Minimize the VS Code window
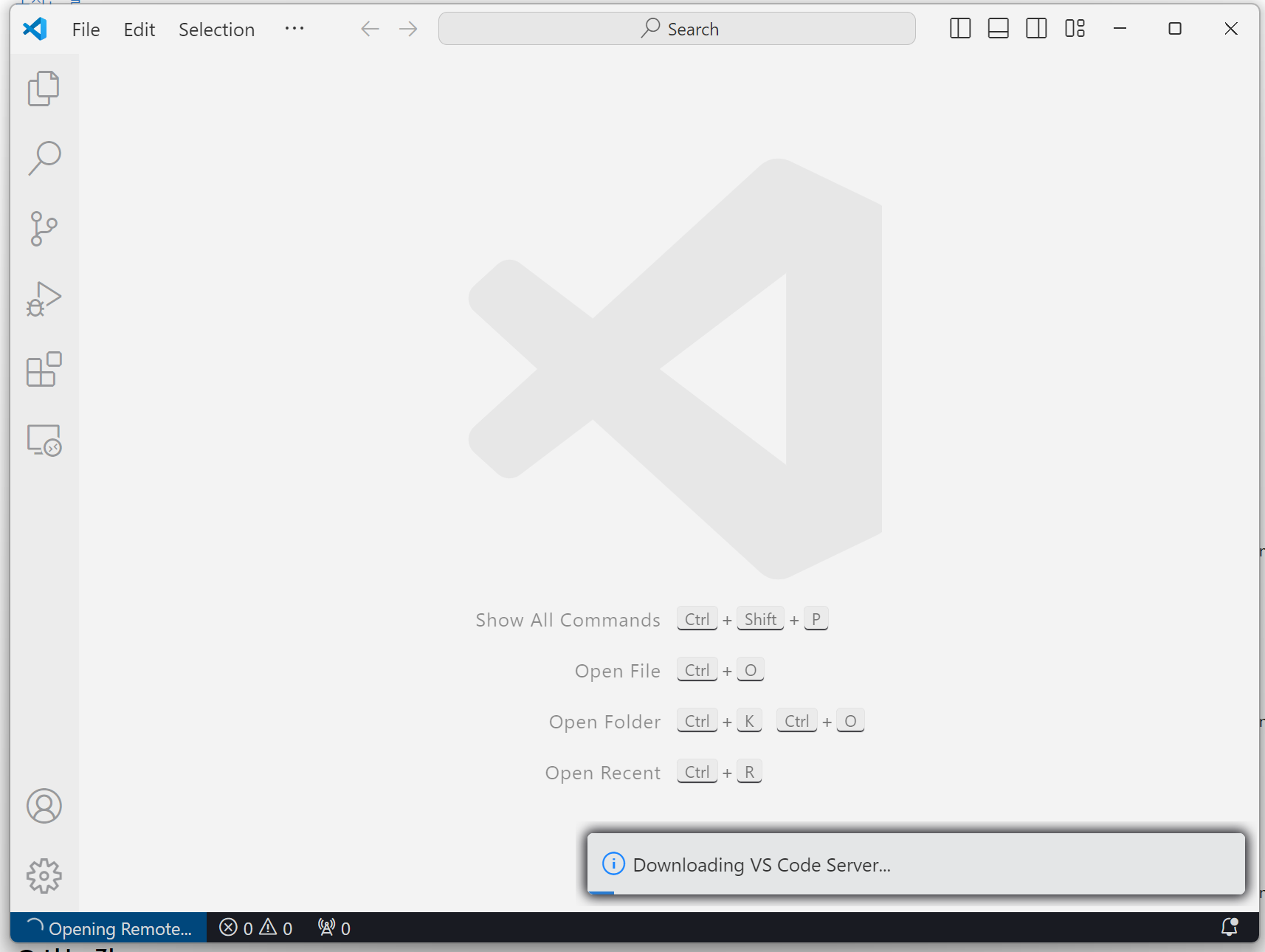Viewport: 1265px width, 952px height. point(1120,29)
